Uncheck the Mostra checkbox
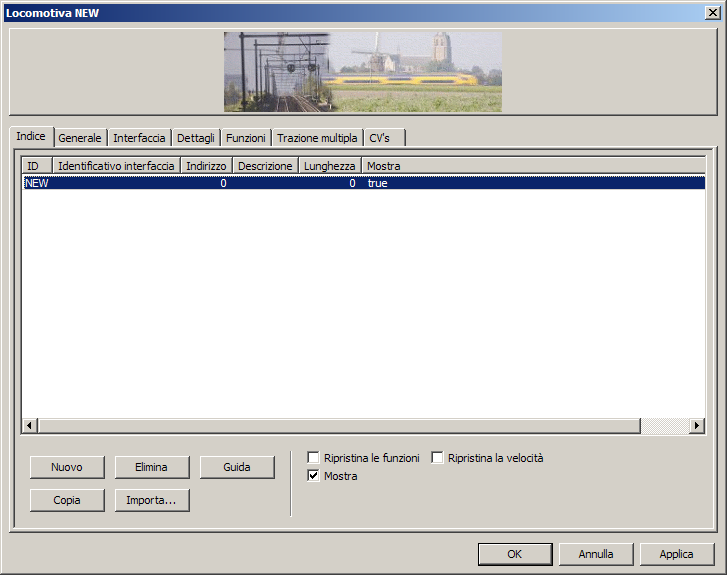The height and width of the screenshot is (575, 727). (315, 476)
